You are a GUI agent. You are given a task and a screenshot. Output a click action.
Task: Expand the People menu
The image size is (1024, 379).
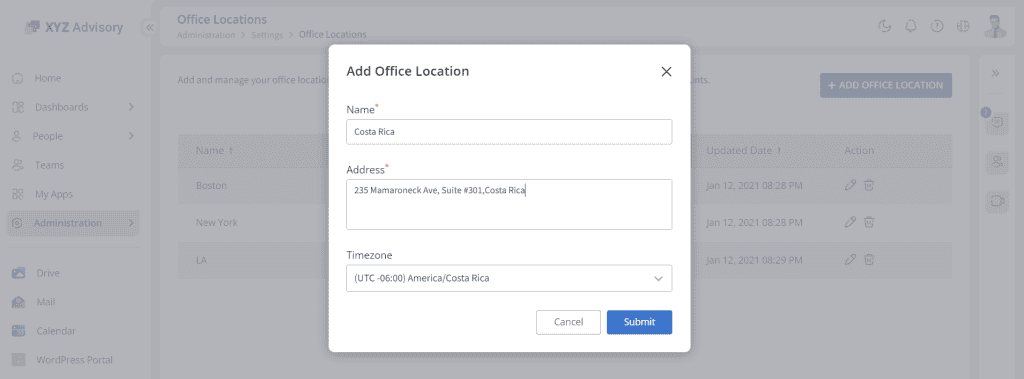point(131,136)
